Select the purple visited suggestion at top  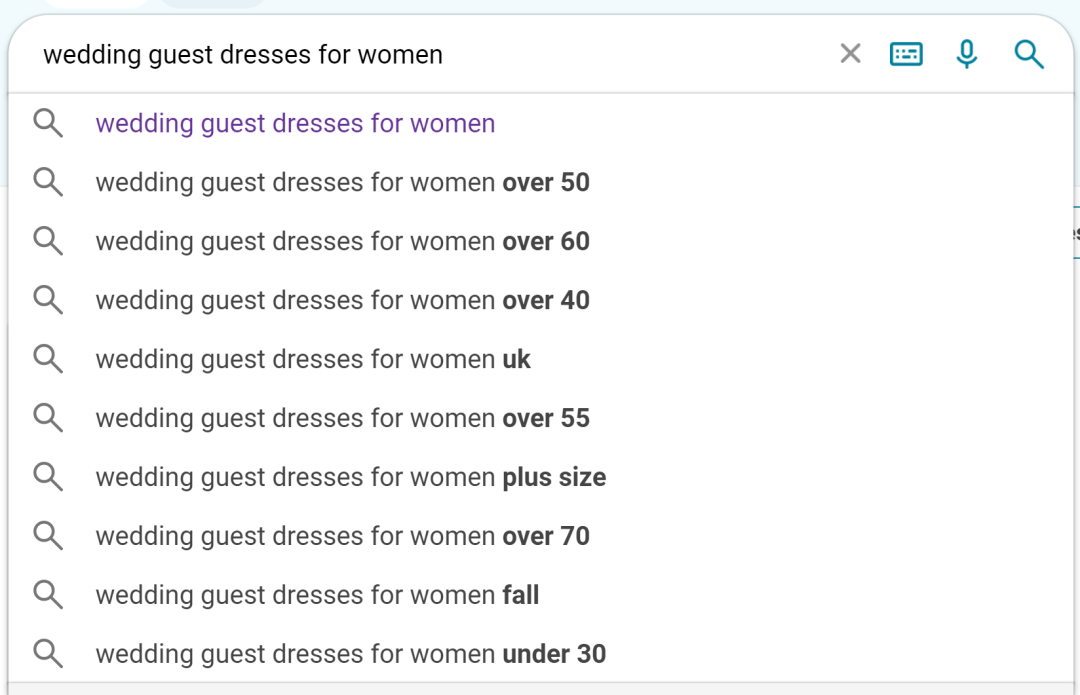pos(295,124)
